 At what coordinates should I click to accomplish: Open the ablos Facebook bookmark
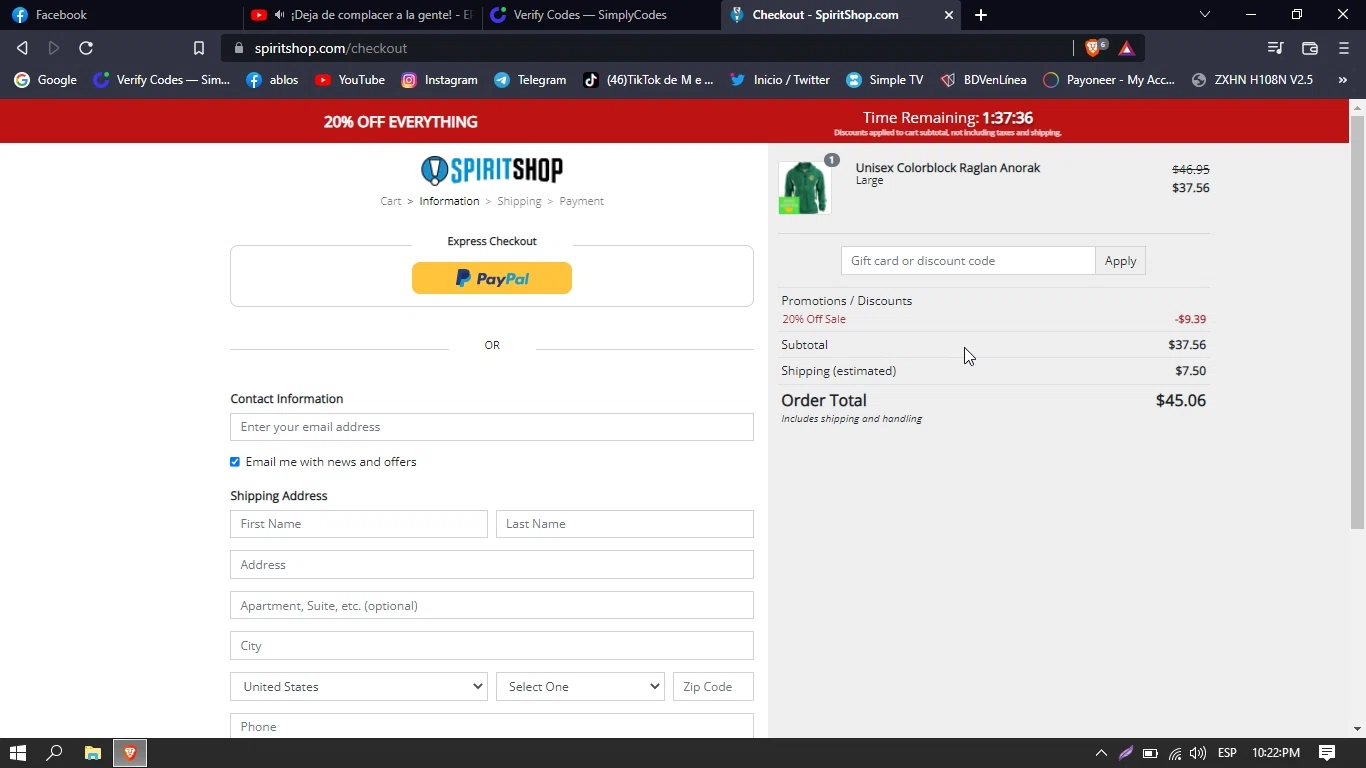[x=272, y=80]
